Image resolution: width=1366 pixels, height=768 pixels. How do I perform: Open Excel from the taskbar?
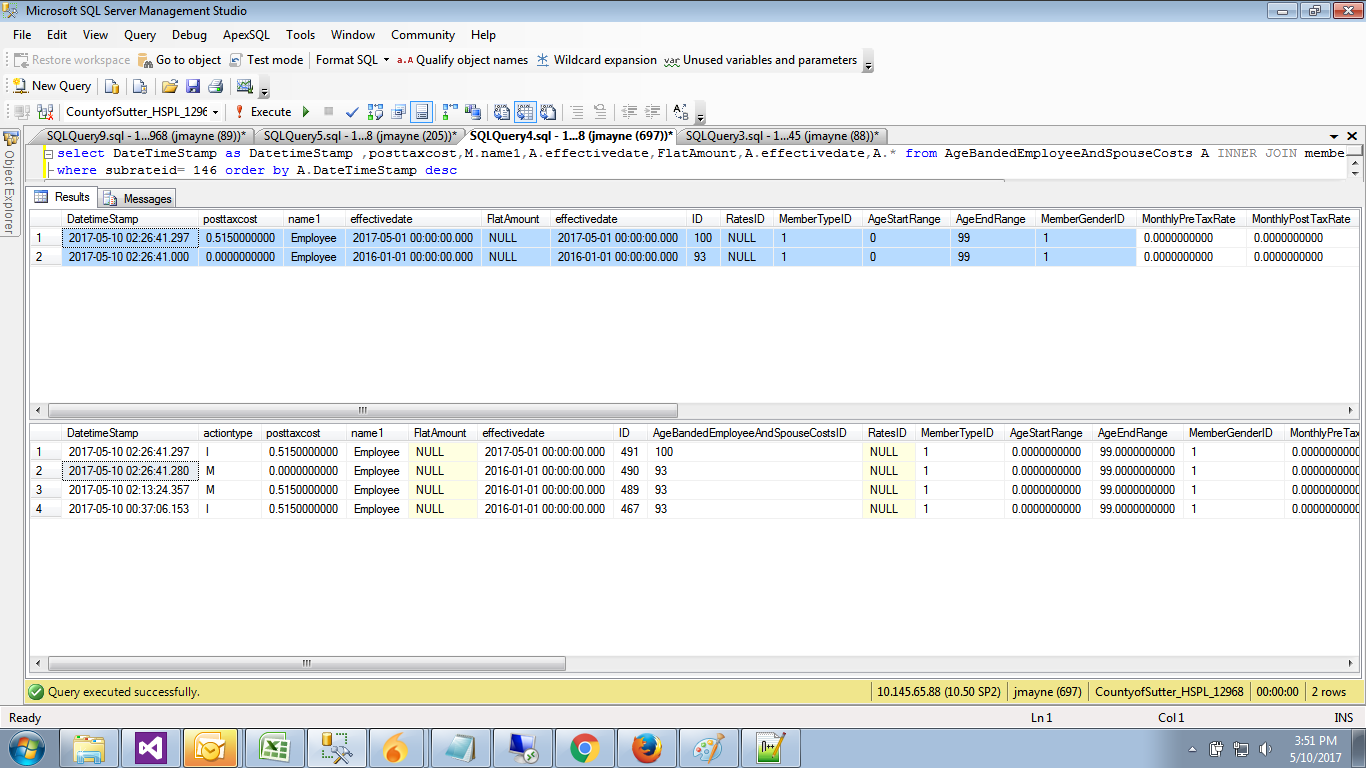click(274, 748)
